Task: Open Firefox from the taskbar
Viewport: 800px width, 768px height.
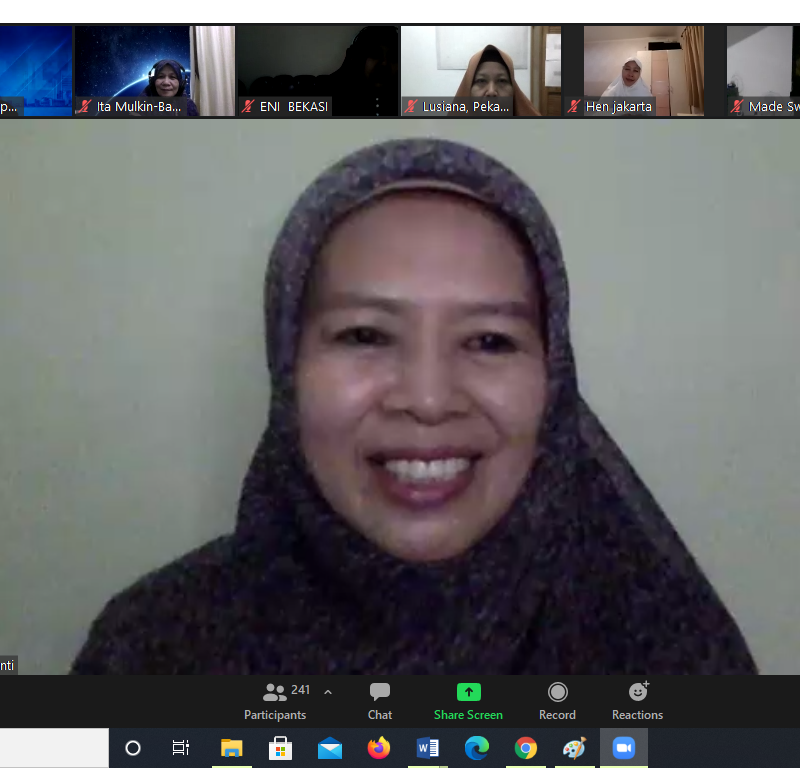Action: 378,748
